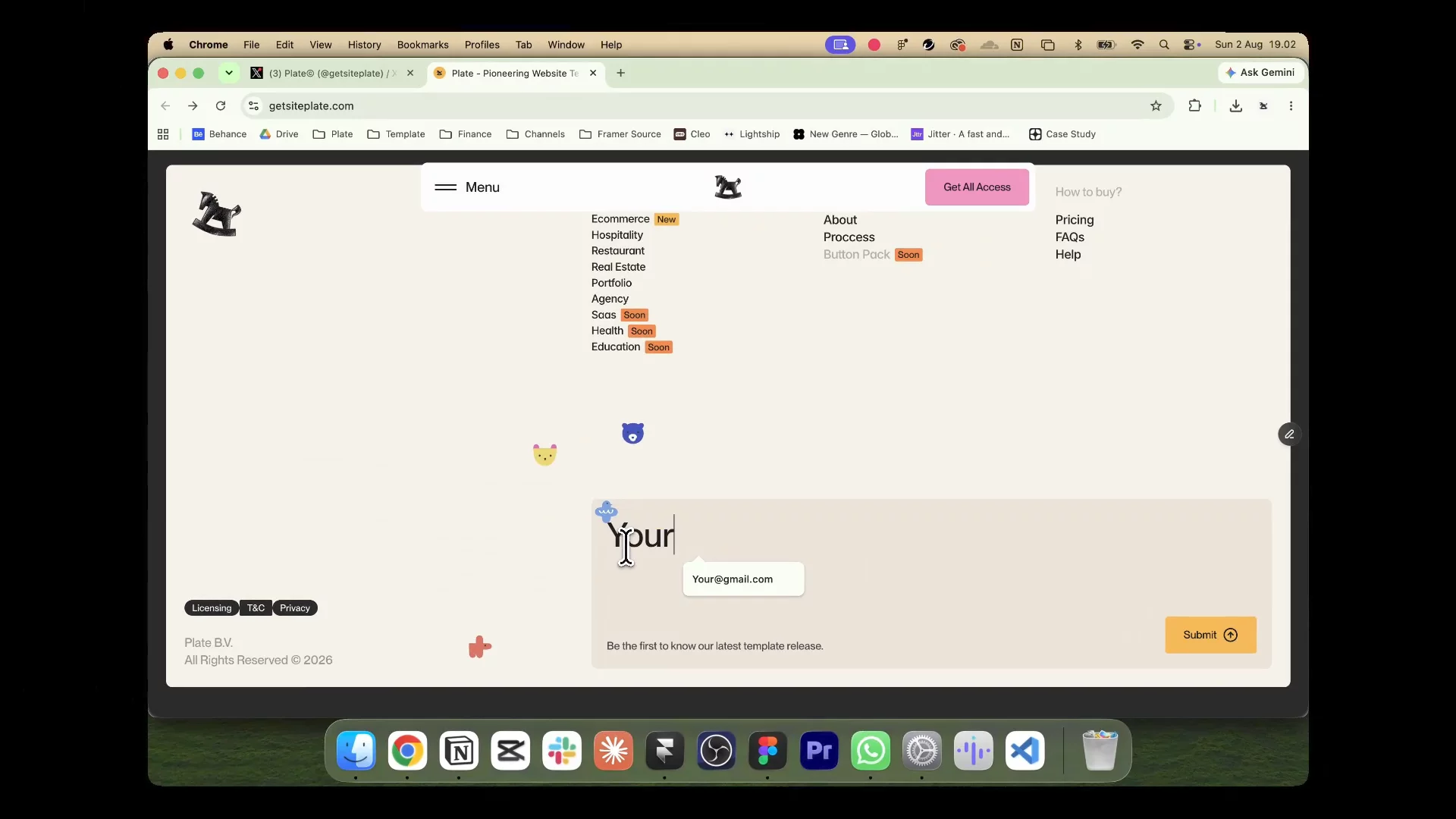Open macOS Spotlight search icon
Screen dimensions: 1456x819
pyautogui.click(x=1164, y=45)
